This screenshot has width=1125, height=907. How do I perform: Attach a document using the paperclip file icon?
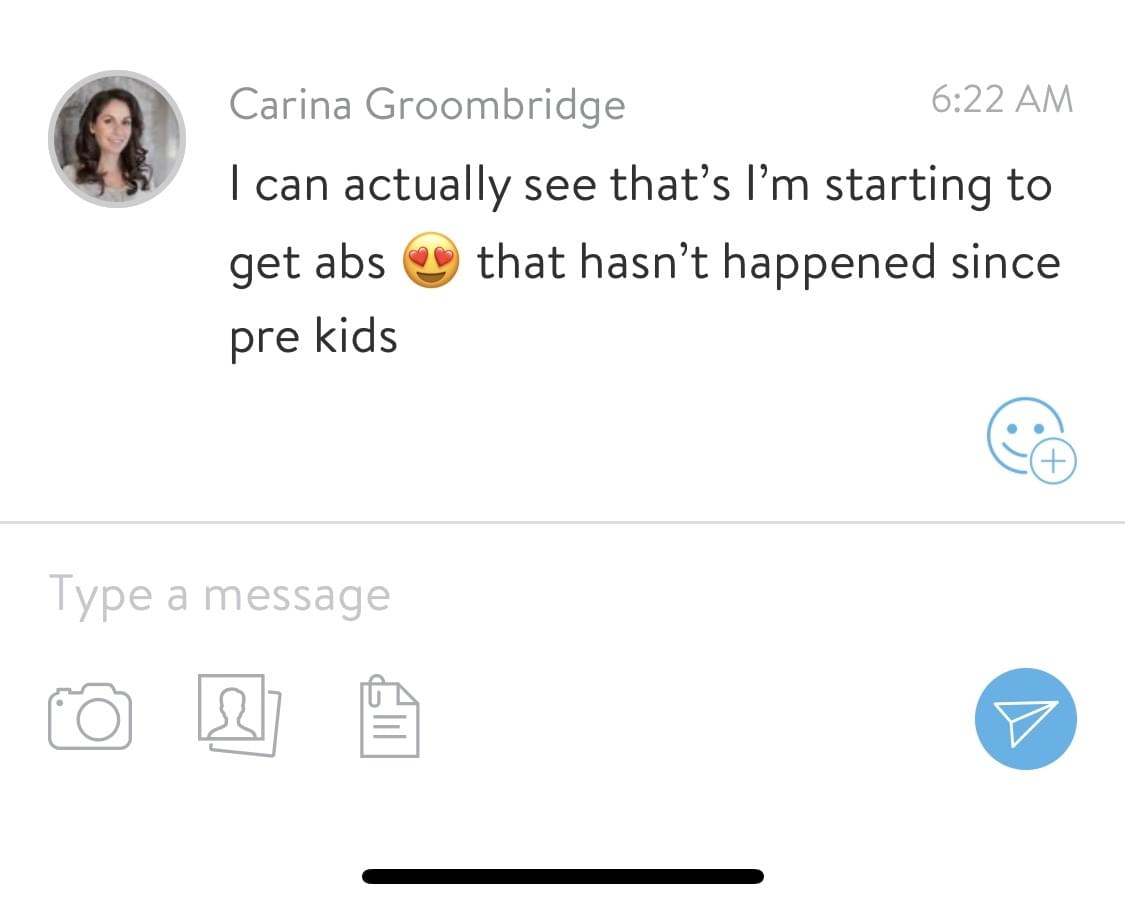(389, 716)
